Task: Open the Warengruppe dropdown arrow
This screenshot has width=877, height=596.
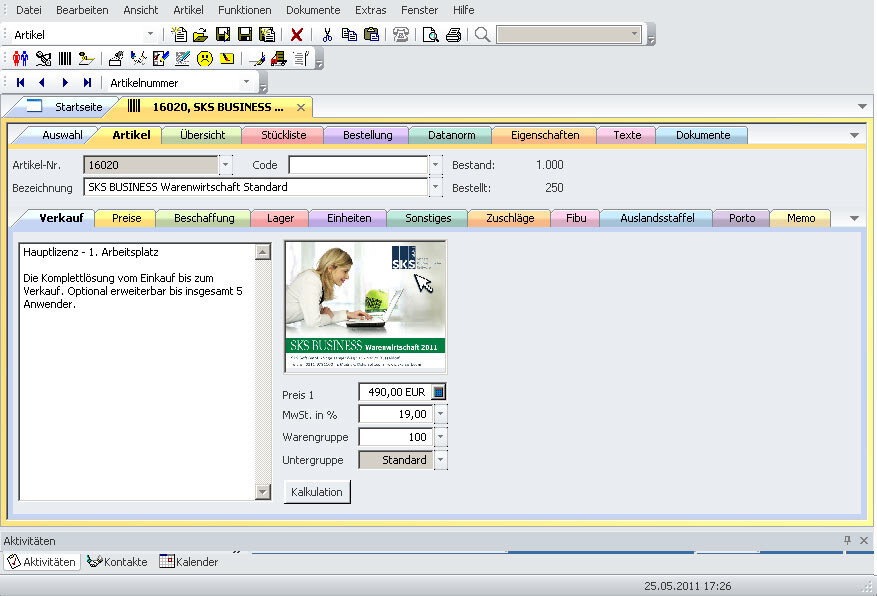Action: (441, 437)
